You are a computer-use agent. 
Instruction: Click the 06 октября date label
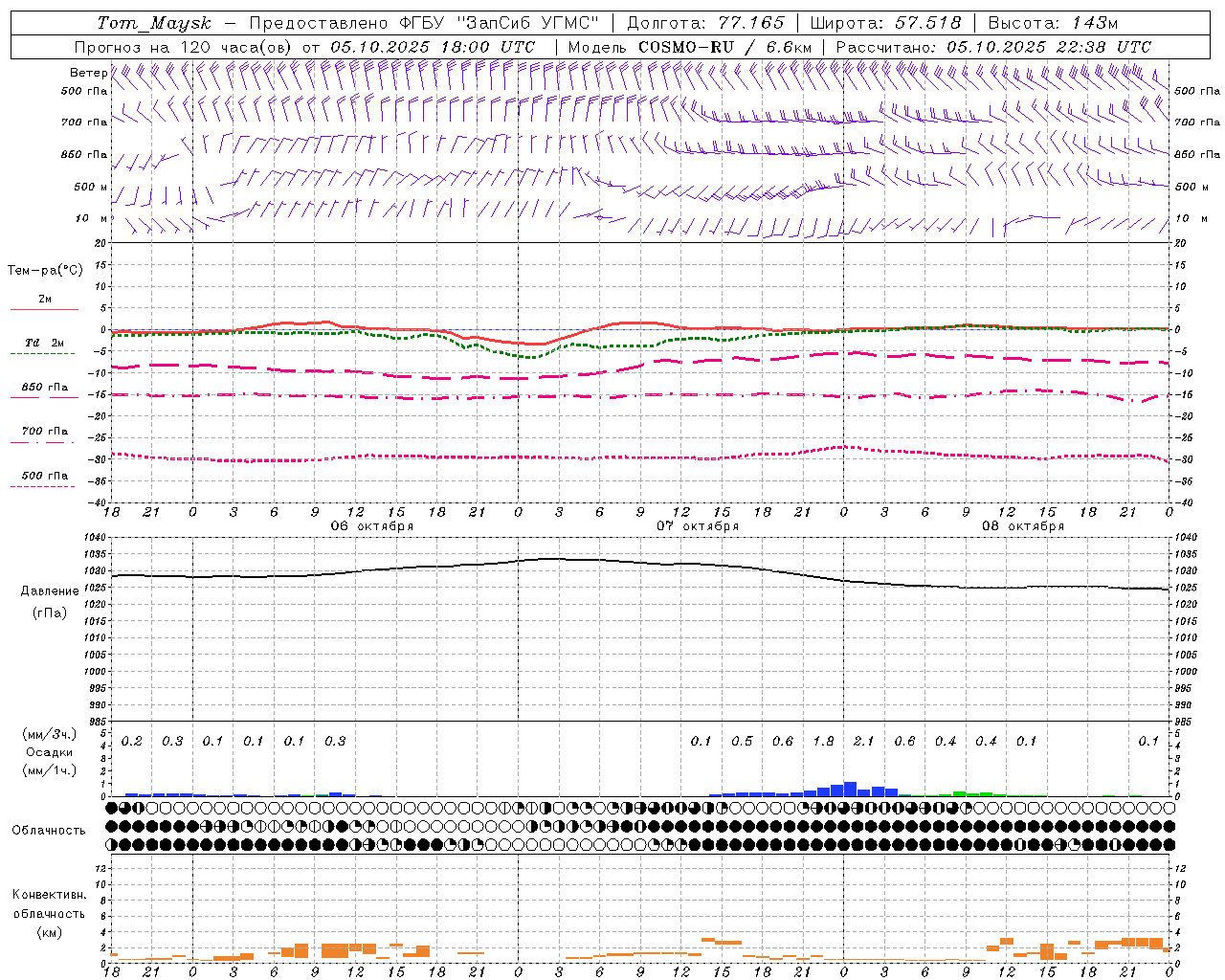[371, 526]
